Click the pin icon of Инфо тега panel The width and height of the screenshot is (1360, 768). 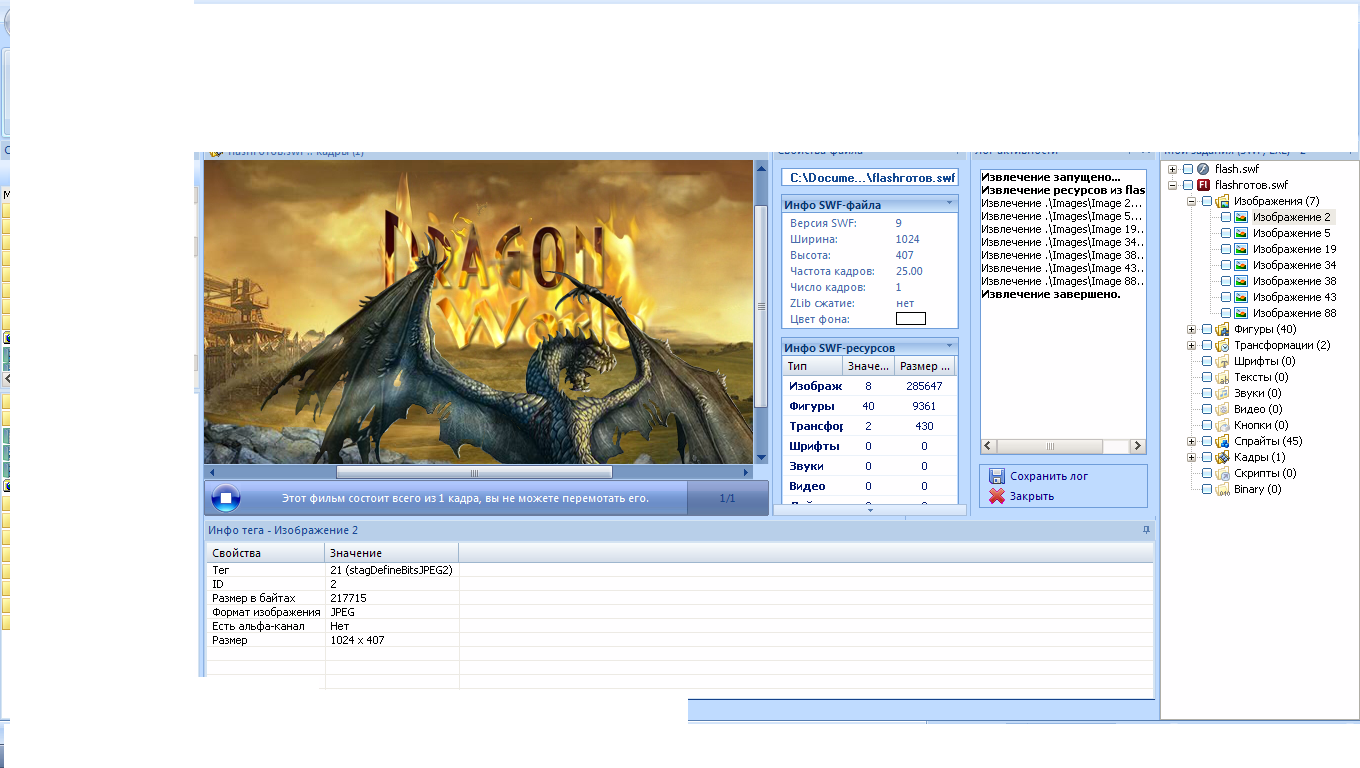(x=1146, y=530)
